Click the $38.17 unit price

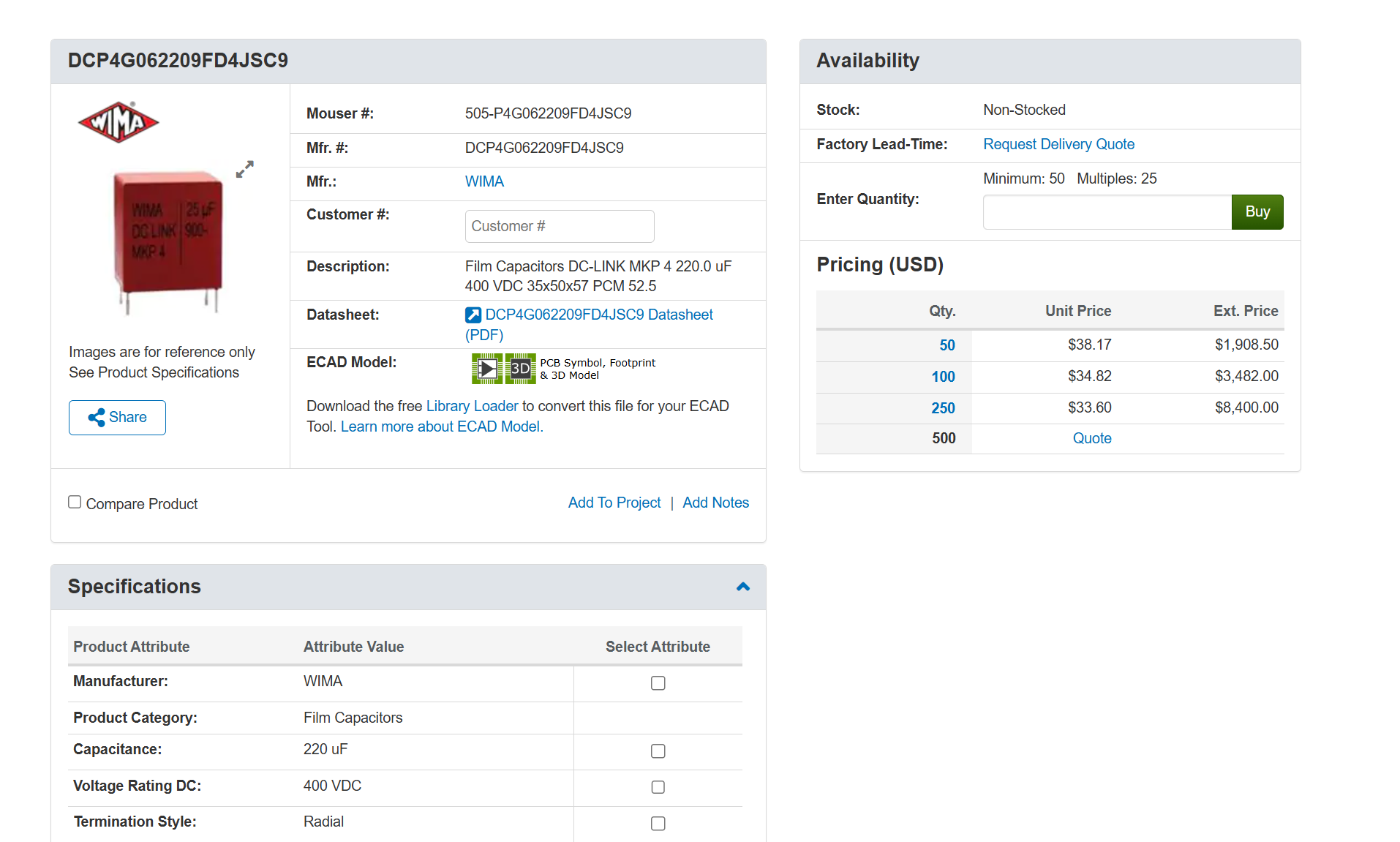coord(1089,345)
